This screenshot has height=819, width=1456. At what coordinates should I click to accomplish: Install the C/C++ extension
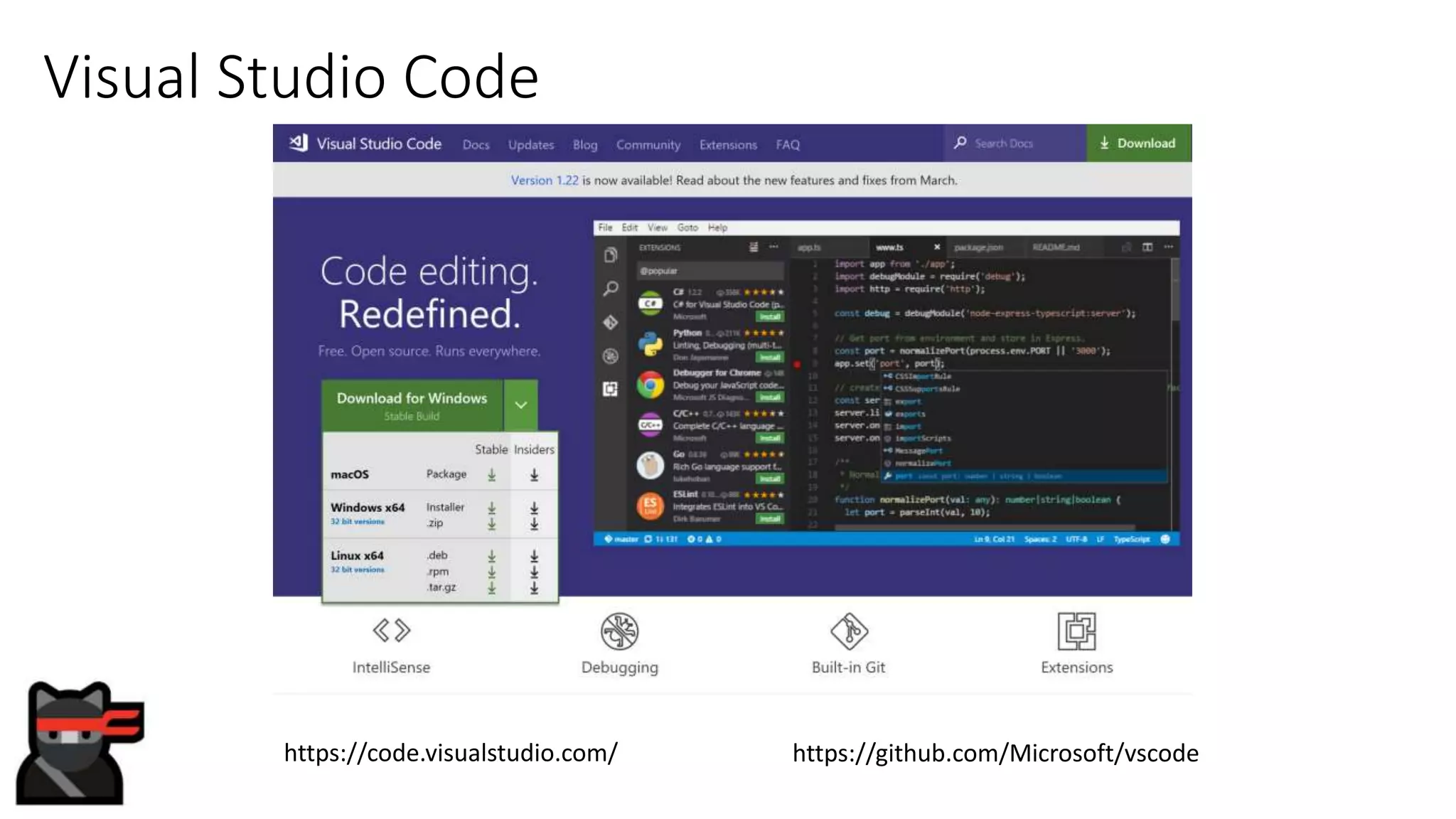[770, 438]
